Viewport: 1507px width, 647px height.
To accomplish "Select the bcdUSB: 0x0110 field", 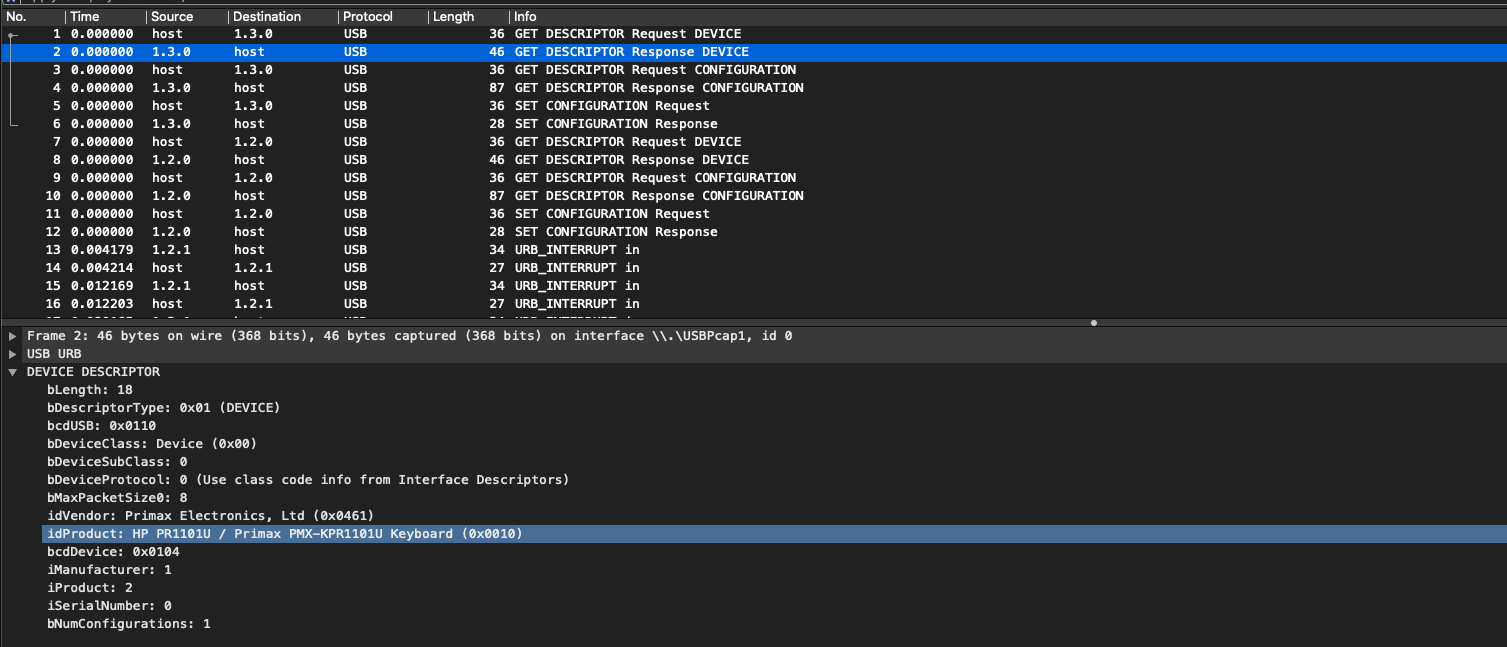I will [101, 426].
